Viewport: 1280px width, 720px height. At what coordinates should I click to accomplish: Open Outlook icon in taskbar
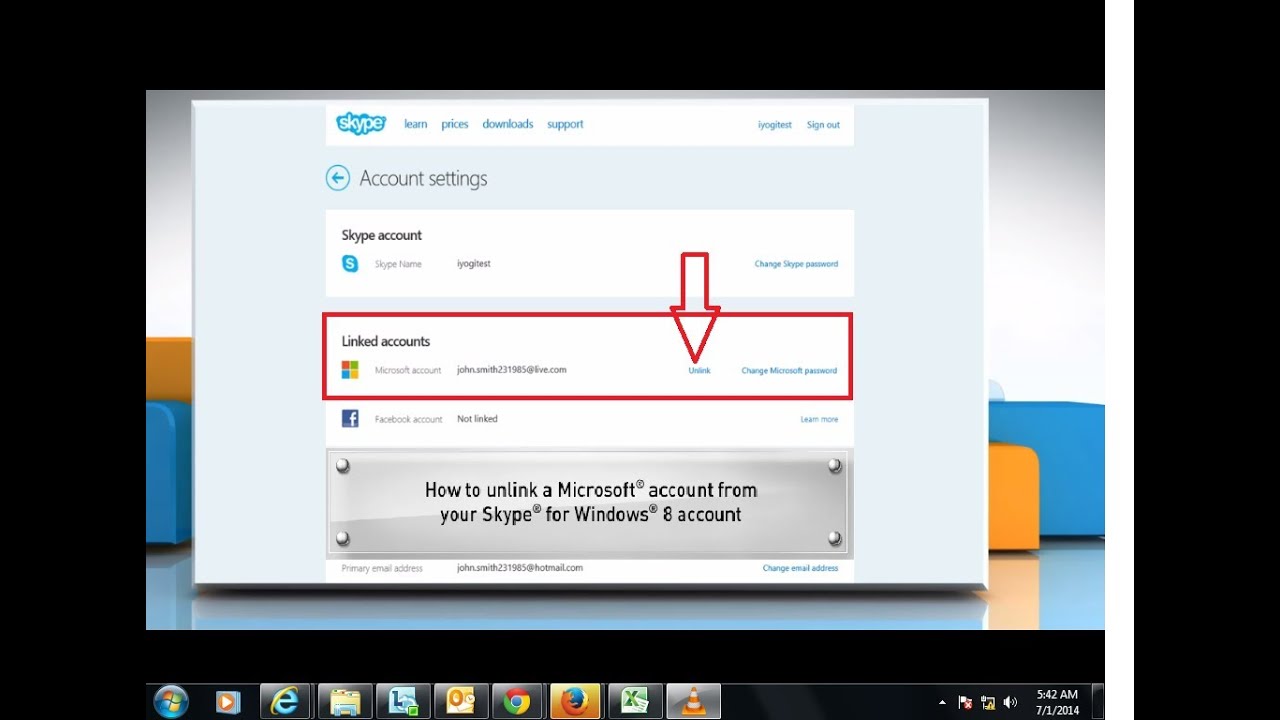[x=462, y=702]
